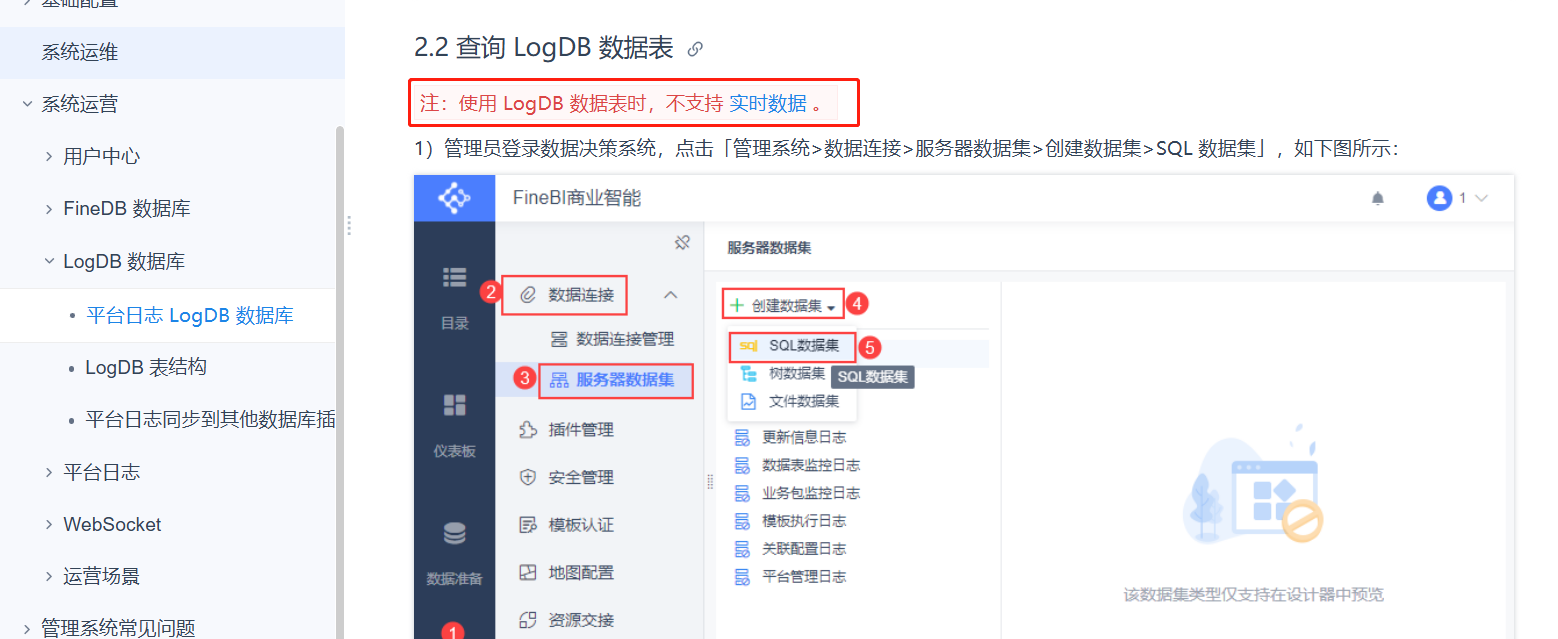Click the 资源交接 icon
Viewport: 1558px width, 639px height.
[528, 620]
